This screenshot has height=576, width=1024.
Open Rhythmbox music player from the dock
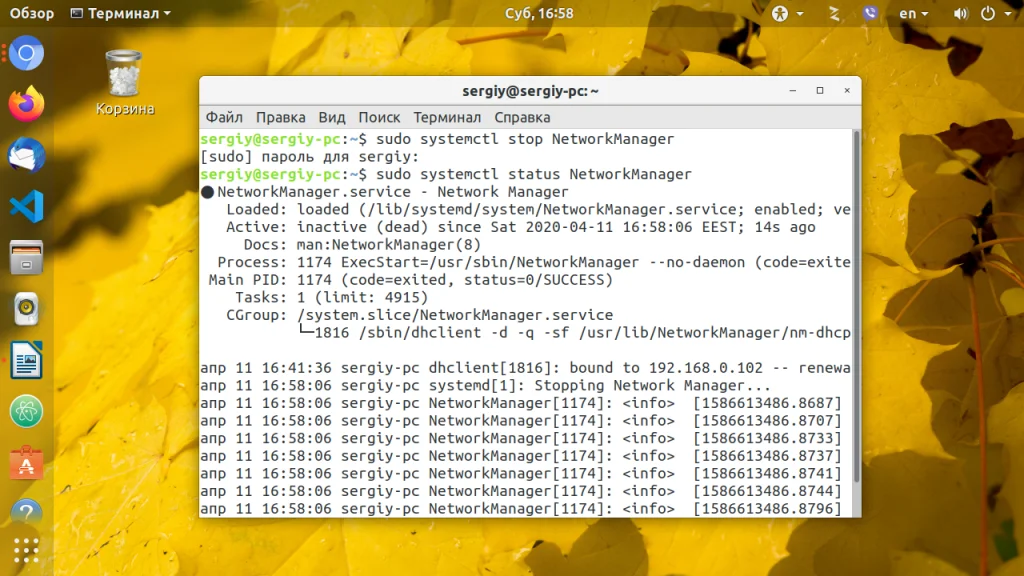pyautogui.click(x=26, y=309)
